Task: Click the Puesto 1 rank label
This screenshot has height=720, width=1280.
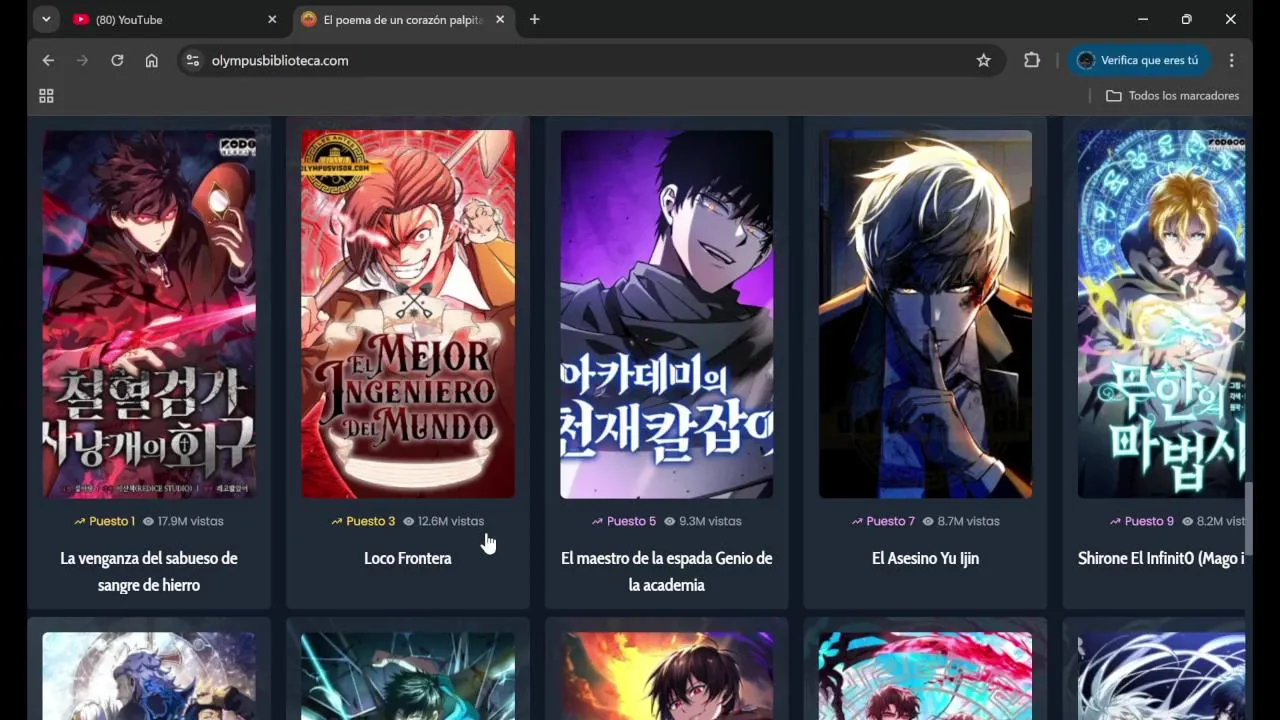Action: (104, 521)
